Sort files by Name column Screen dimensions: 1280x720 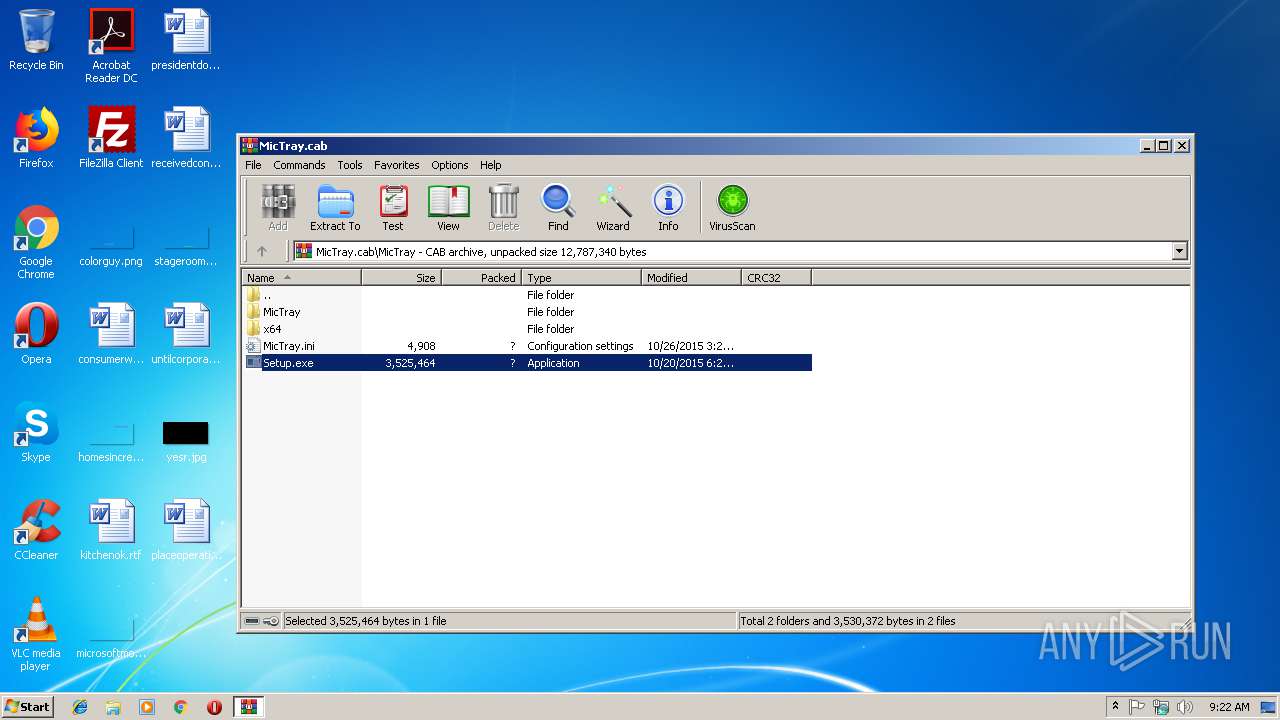[x=301, y=278]
